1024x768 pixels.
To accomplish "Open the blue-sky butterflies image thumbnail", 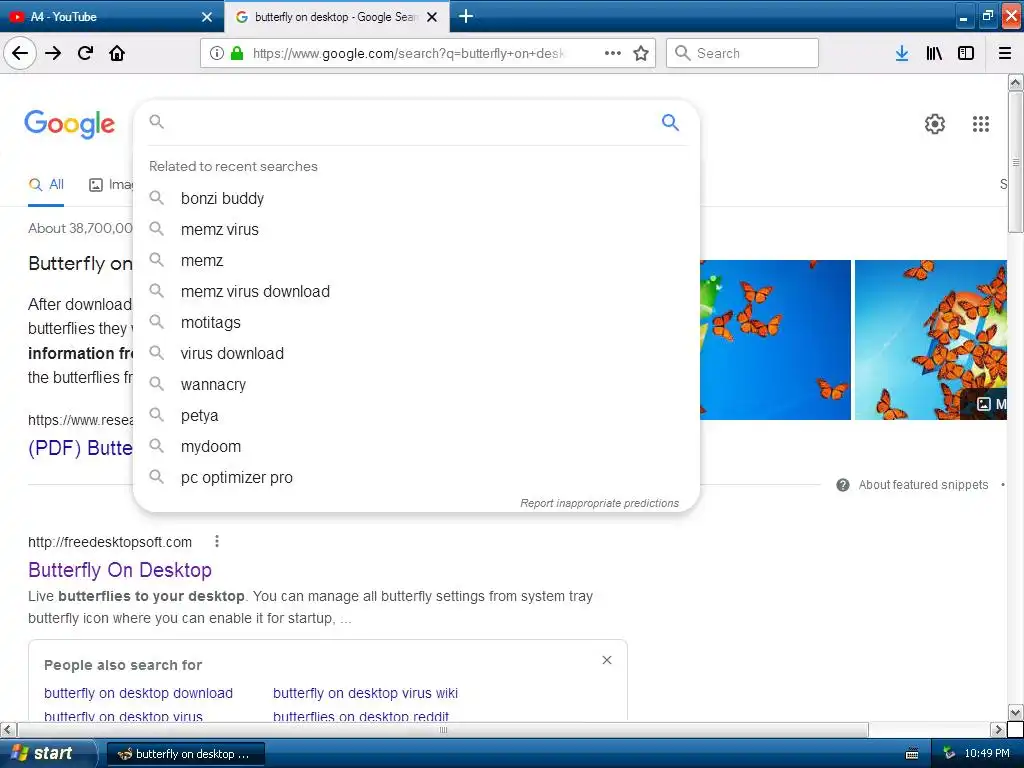I will click(775, 340).
